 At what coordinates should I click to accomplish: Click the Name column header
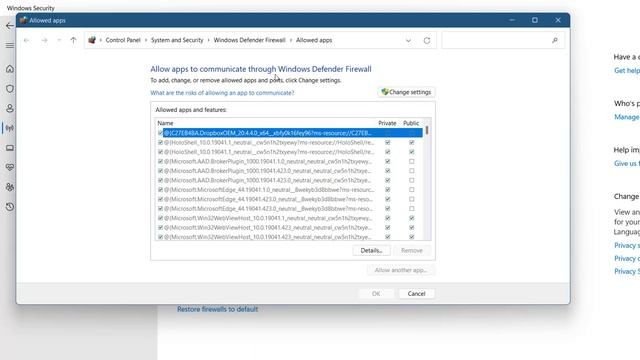(x=165, y=123)
